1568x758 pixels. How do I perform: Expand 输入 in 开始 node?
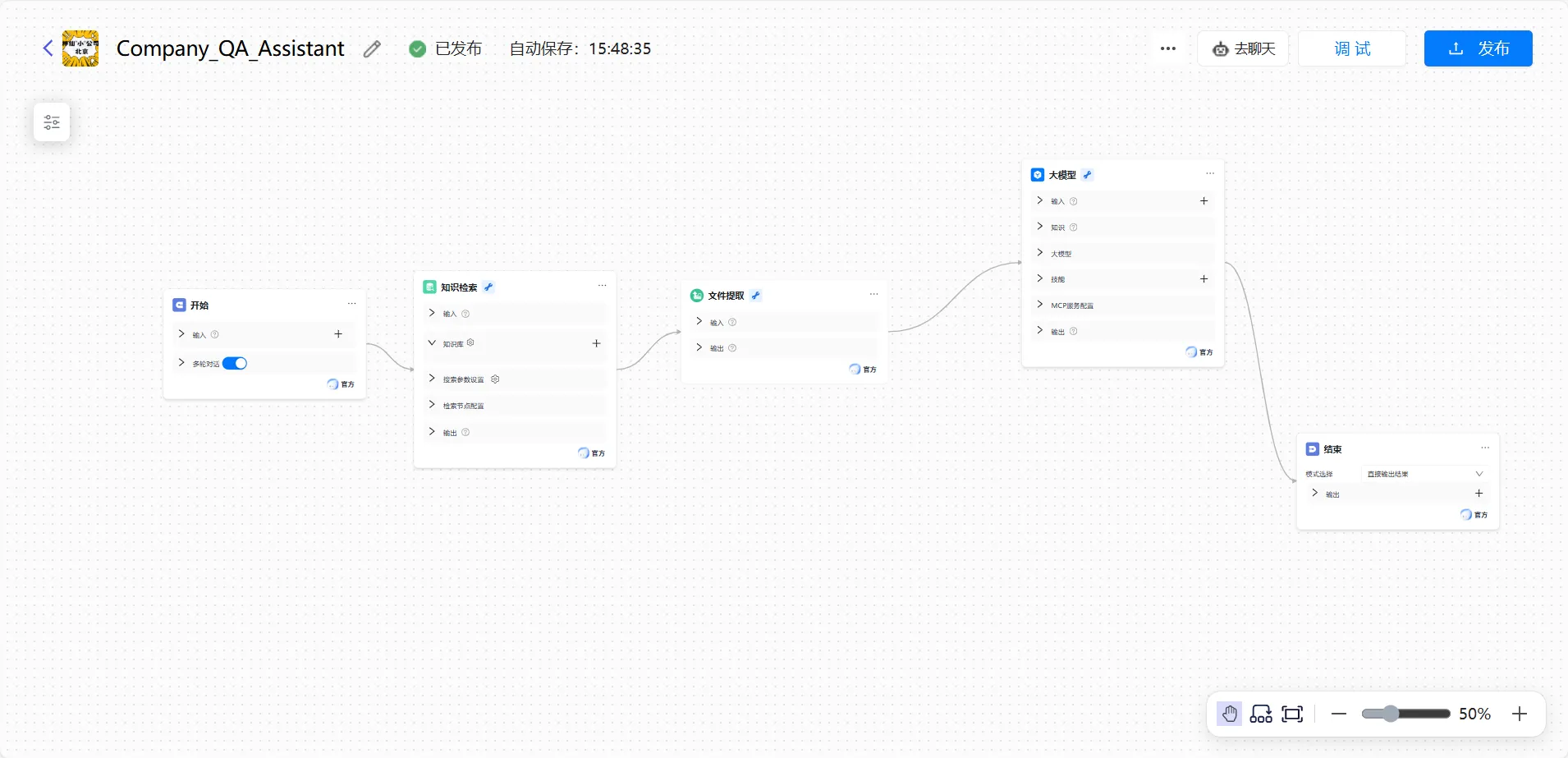coord(181,334)
